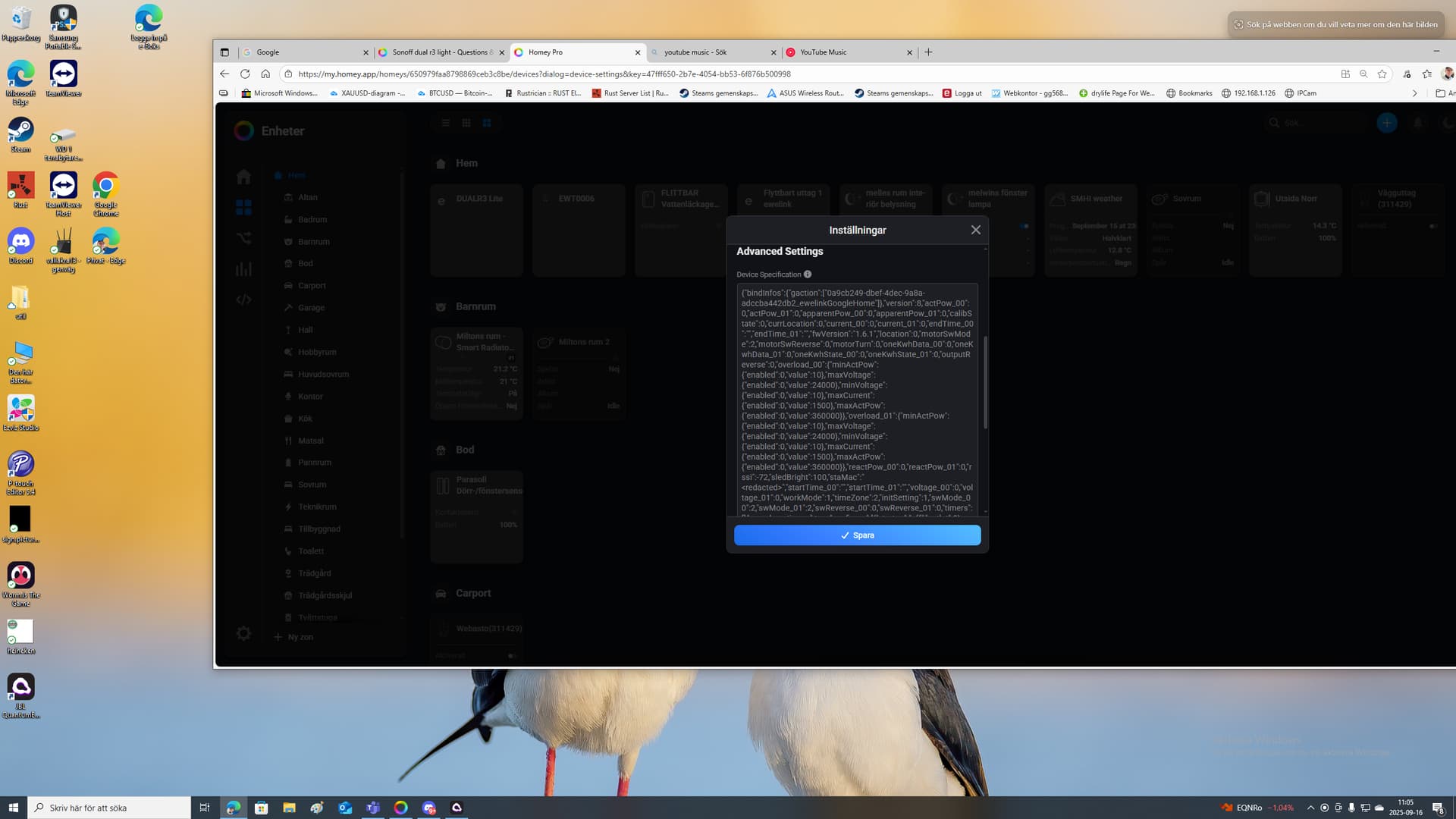The width and height of the screenshot is (1456, 819).
Task: Click the Device Specification info icon
Action: point(808,275)
